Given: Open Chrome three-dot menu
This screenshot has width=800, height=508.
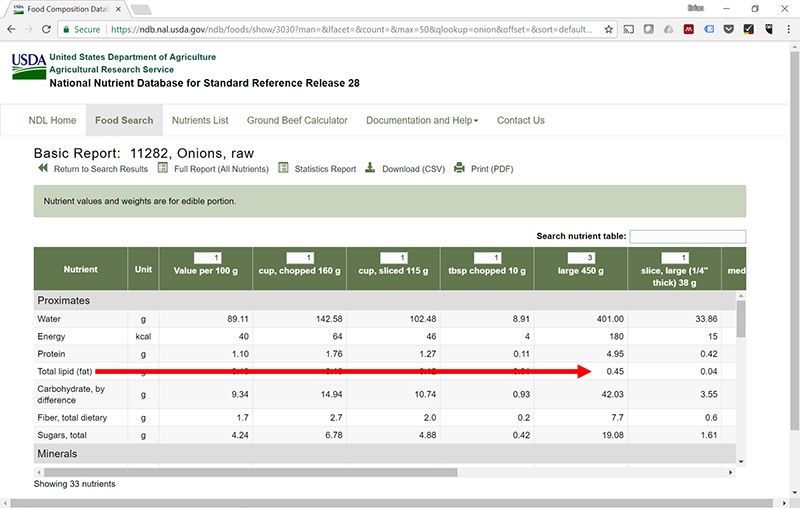Looking at the screenshot, I should pos(788,29).
